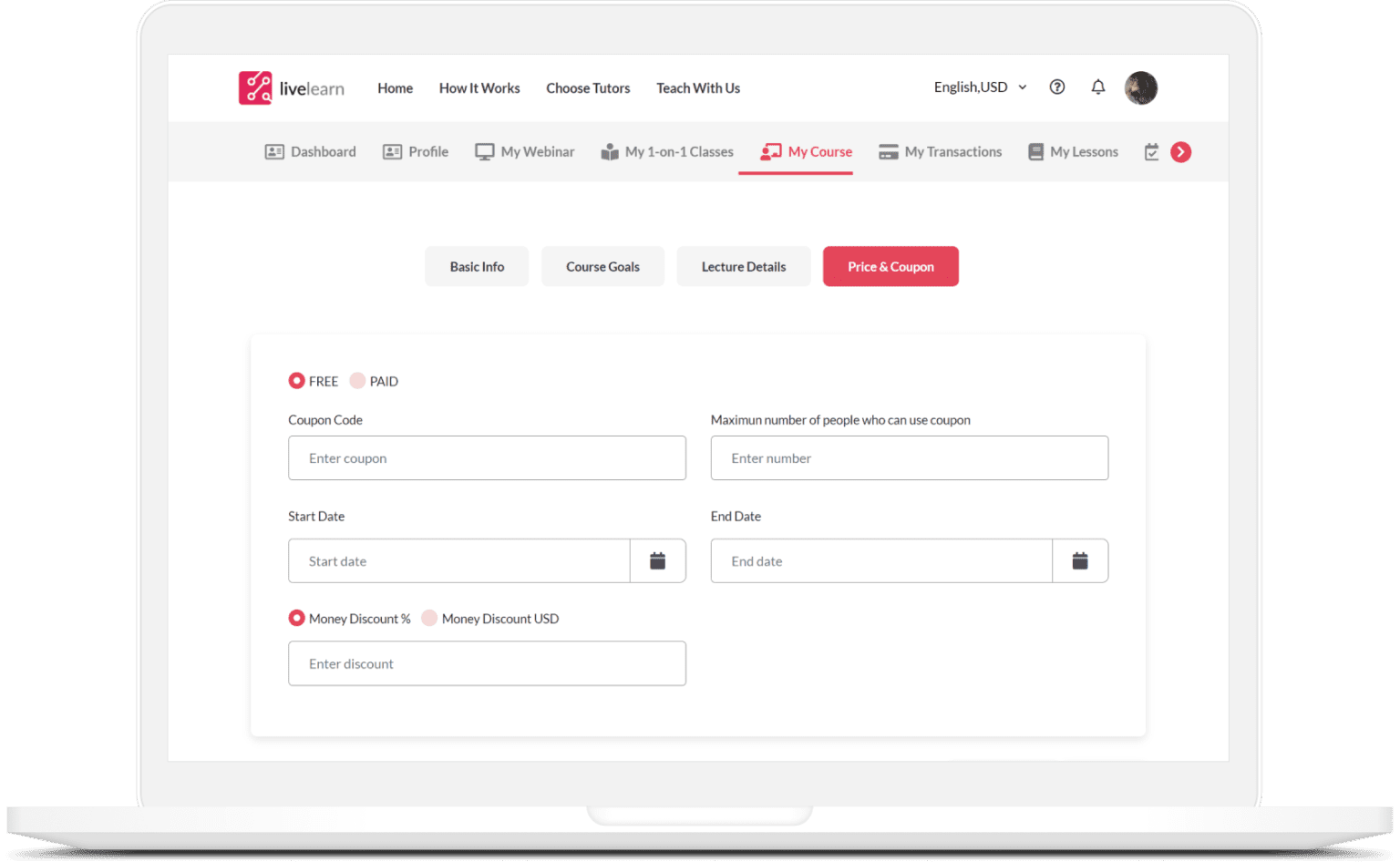Select the Dashboard icon
This screenshot has width=1400, height=862.
(x=274, y=151)
